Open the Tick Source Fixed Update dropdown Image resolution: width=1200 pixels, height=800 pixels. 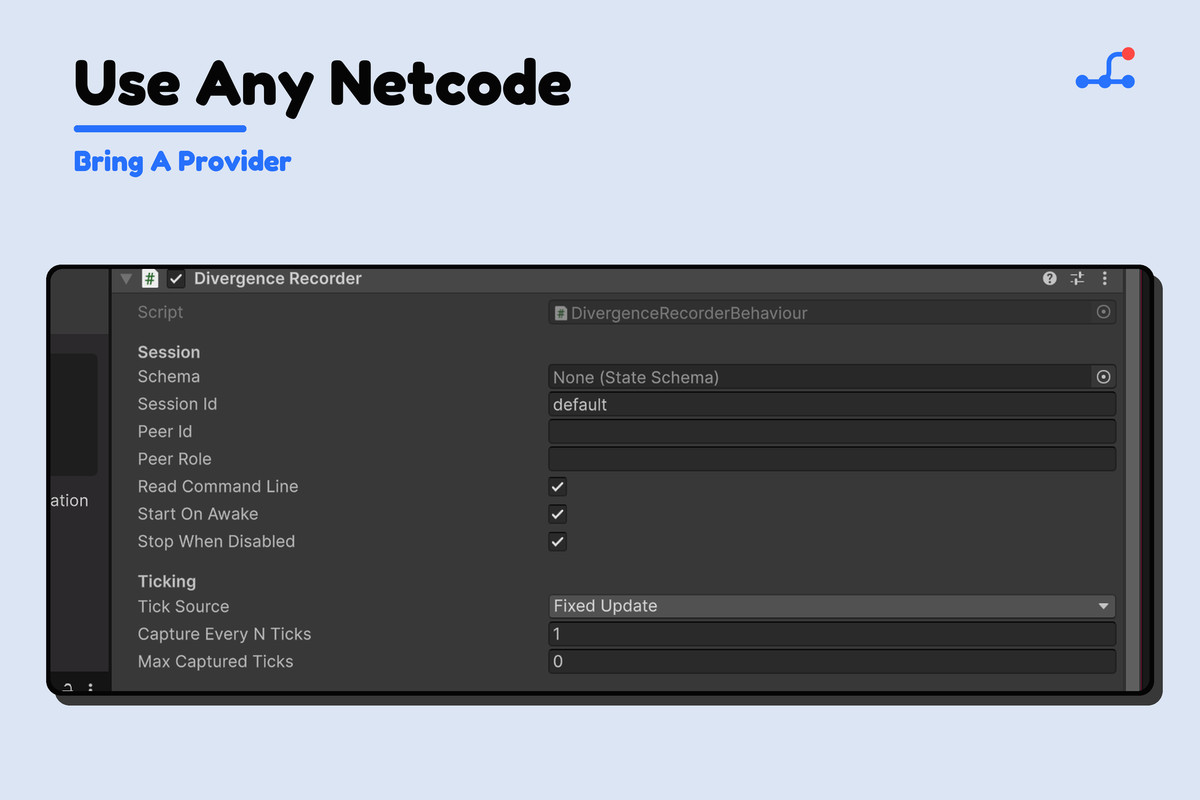(x=832, y=606)
